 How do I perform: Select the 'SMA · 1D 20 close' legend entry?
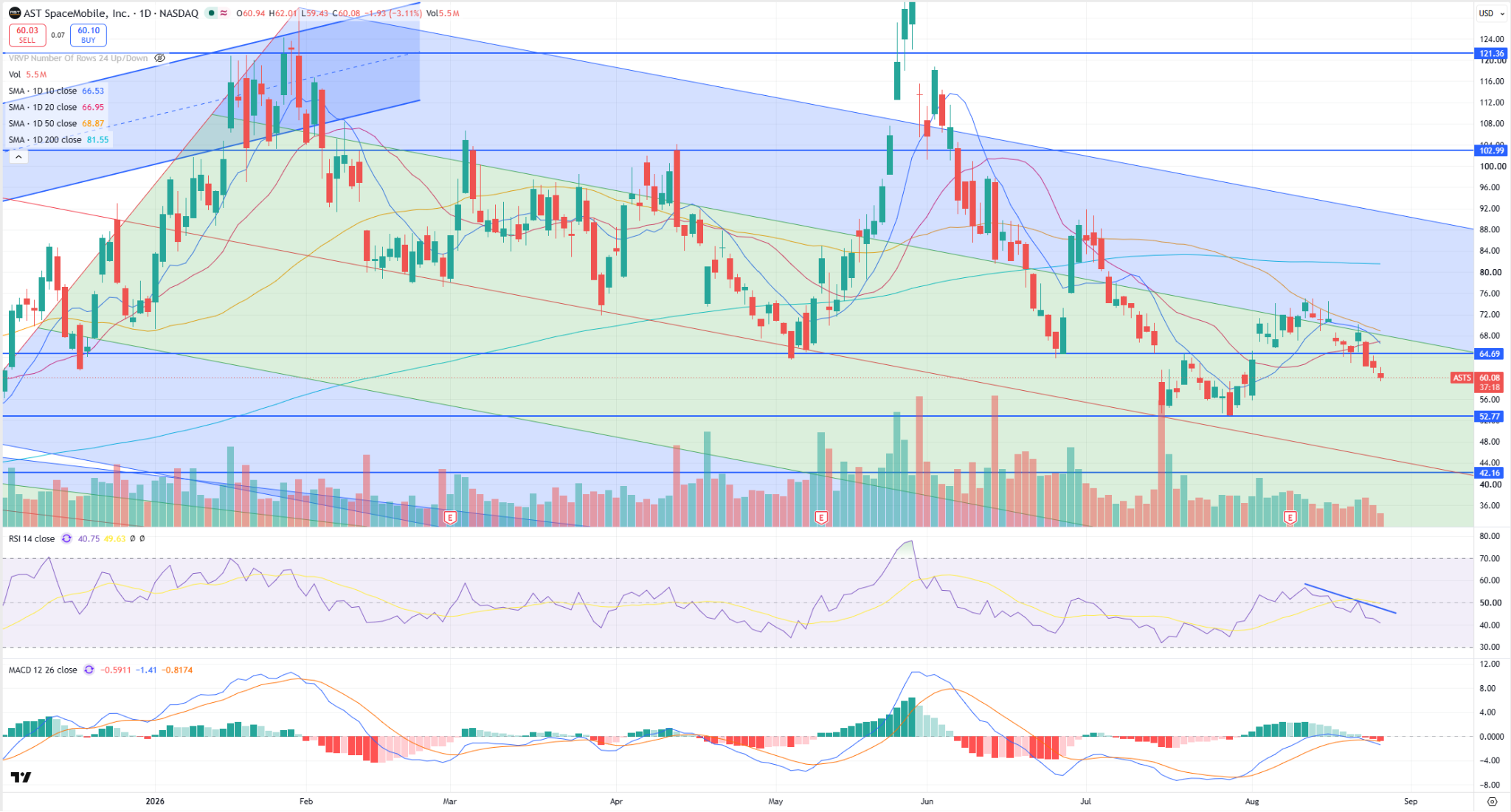[43, 107]
